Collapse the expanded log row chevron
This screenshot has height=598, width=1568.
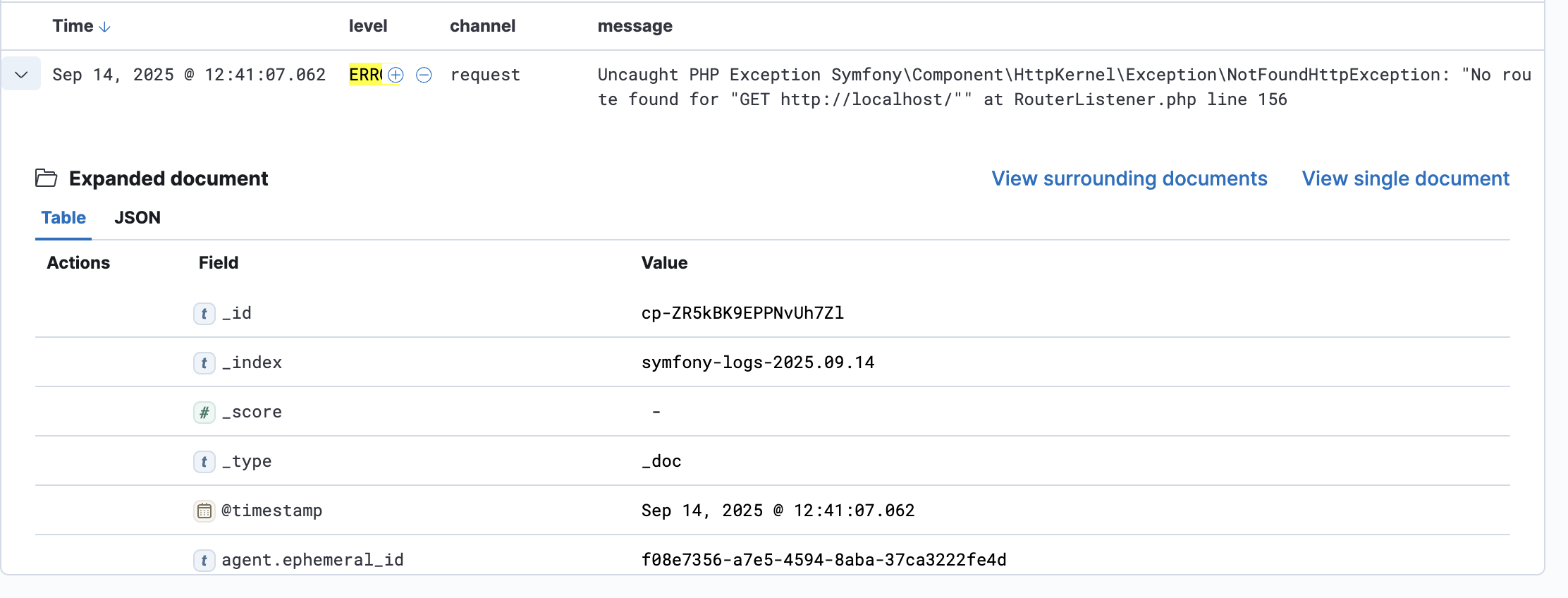point(21,75)
